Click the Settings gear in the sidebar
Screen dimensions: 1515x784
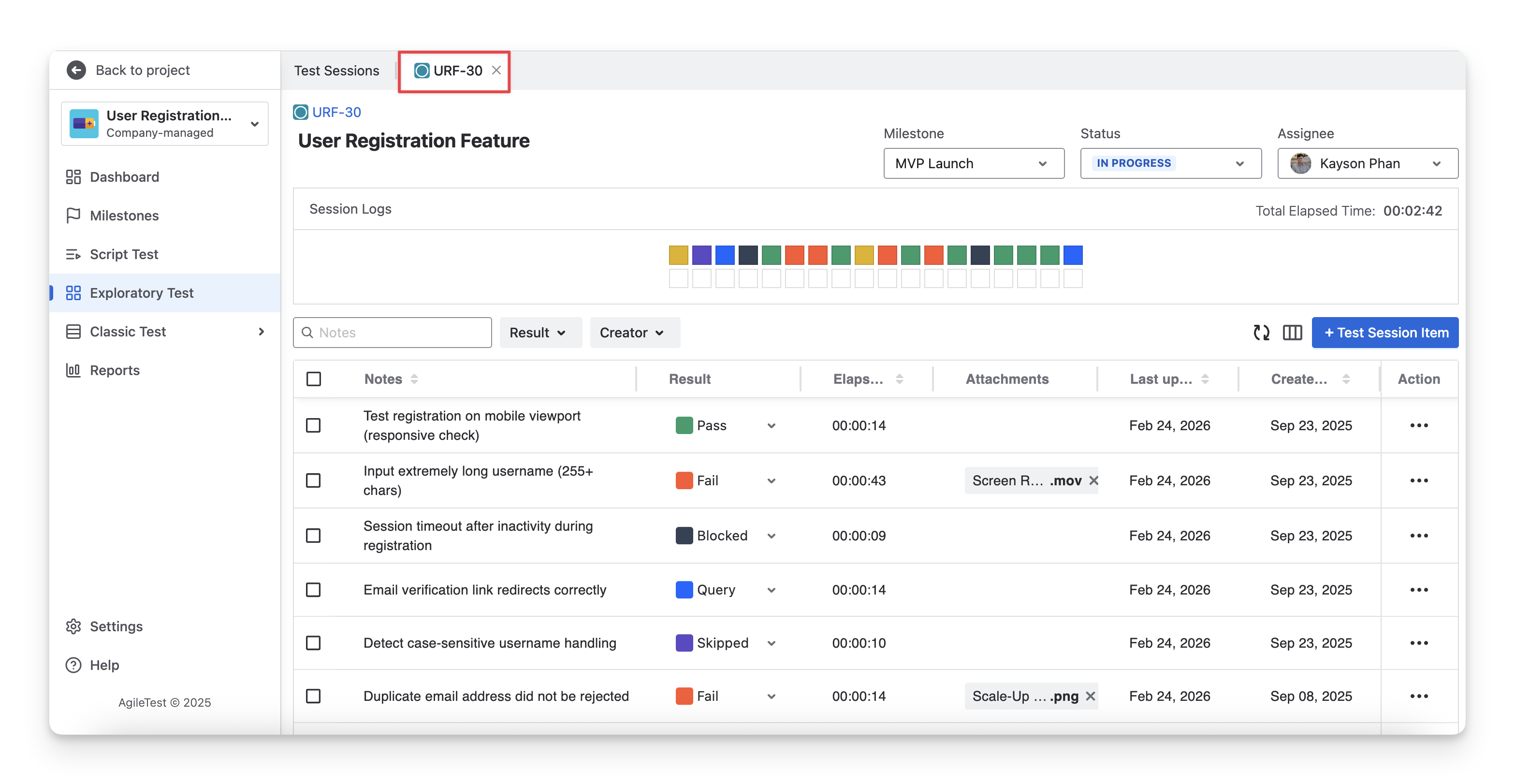click(x=73, y=626)
